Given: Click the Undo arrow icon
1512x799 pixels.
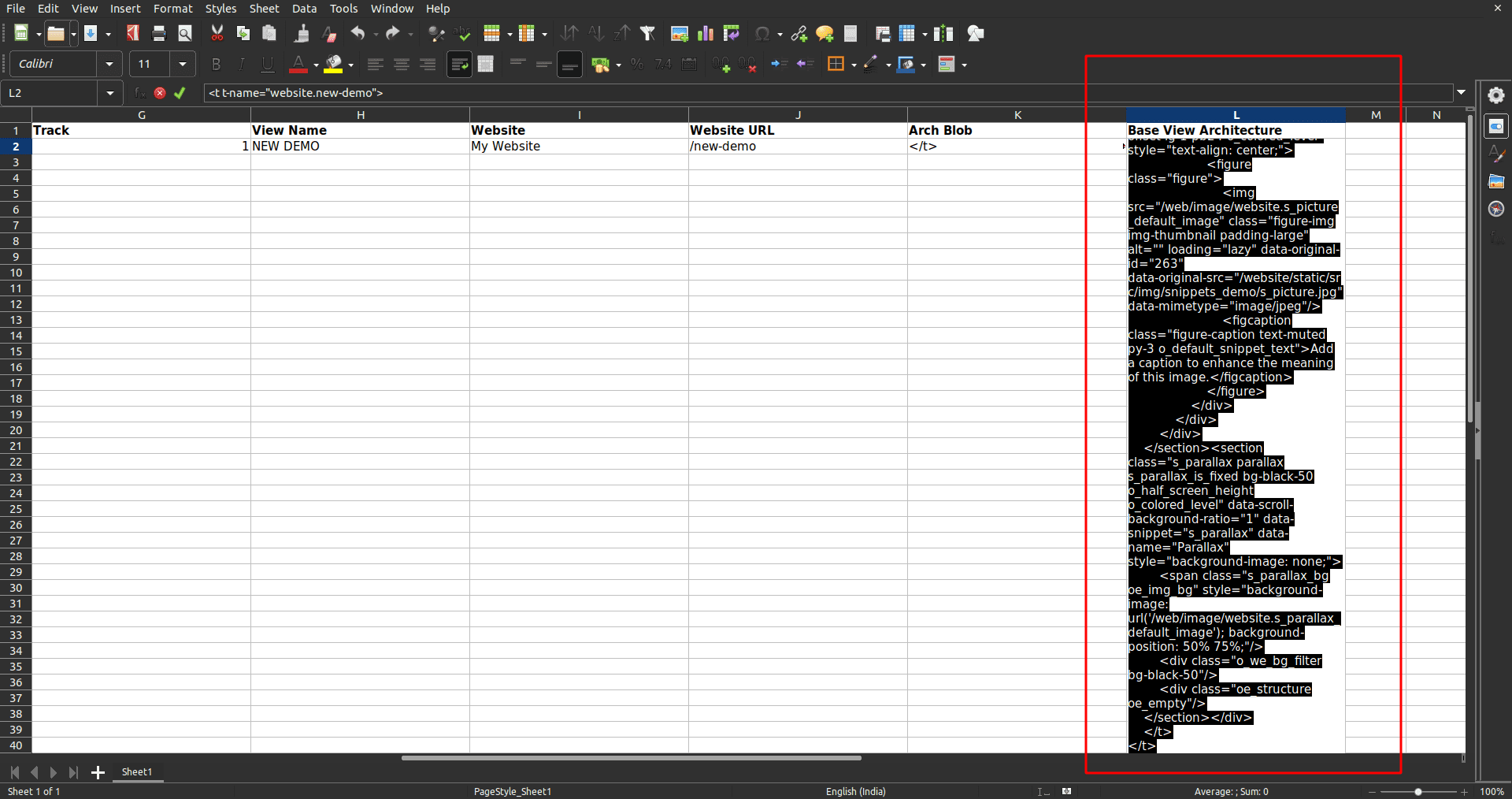Looking at the screenshot, I should (358, 33).
